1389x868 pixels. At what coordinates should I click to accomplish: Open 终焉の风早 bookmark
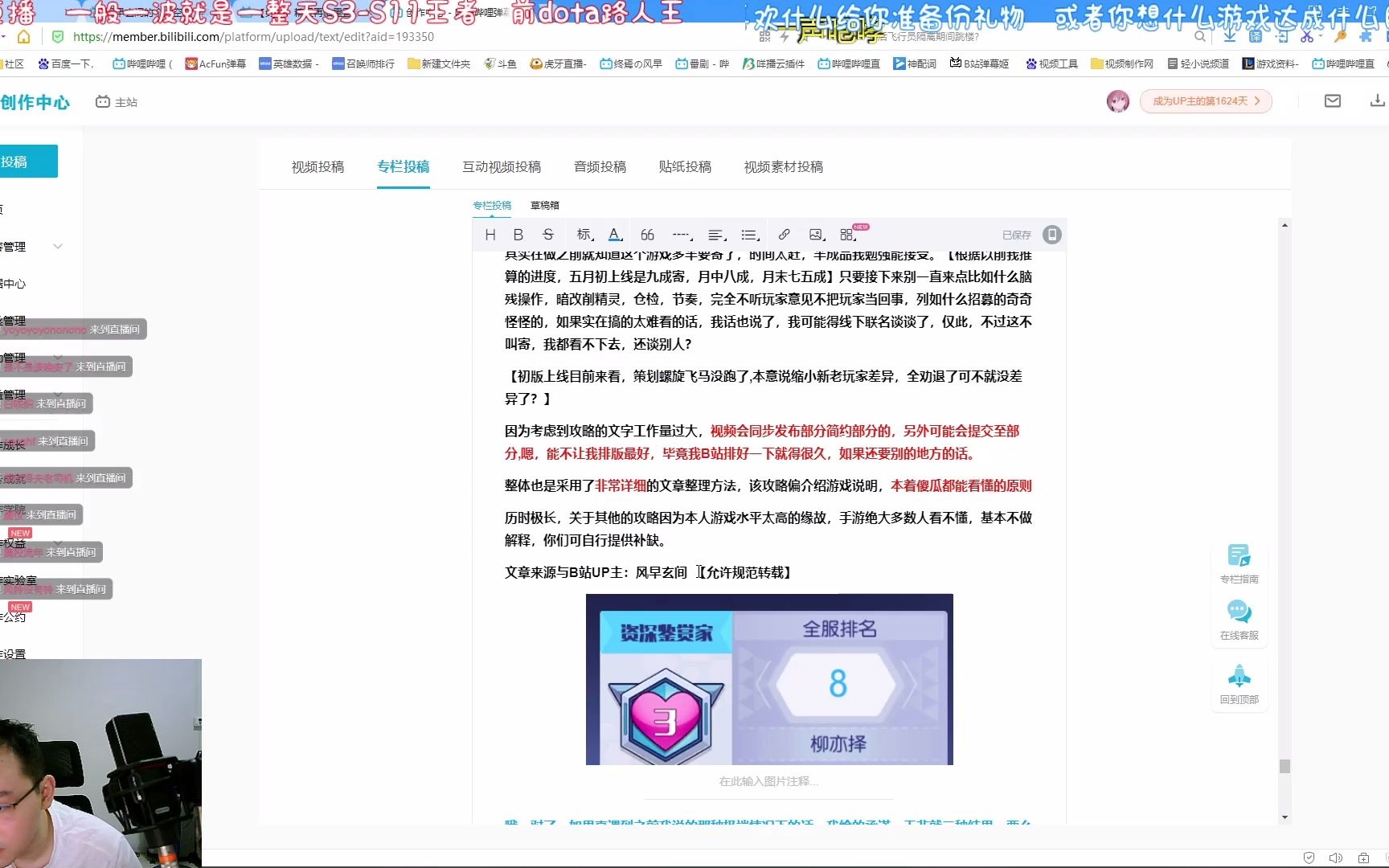[x=631, y=63]
